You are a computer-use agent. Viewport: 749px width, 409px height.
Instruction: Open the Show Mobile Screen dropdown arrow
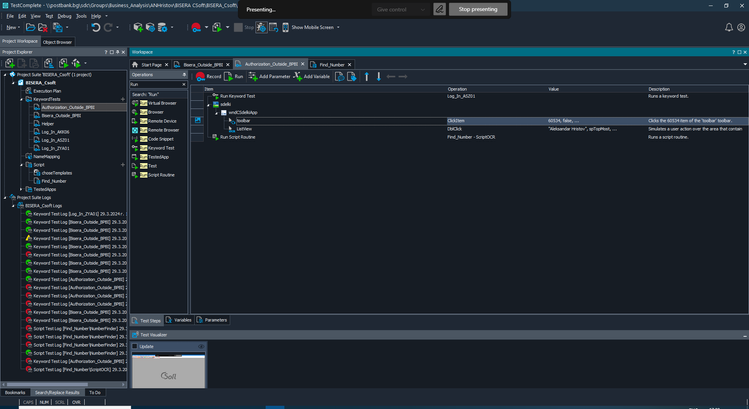click(x=338, y=28)
